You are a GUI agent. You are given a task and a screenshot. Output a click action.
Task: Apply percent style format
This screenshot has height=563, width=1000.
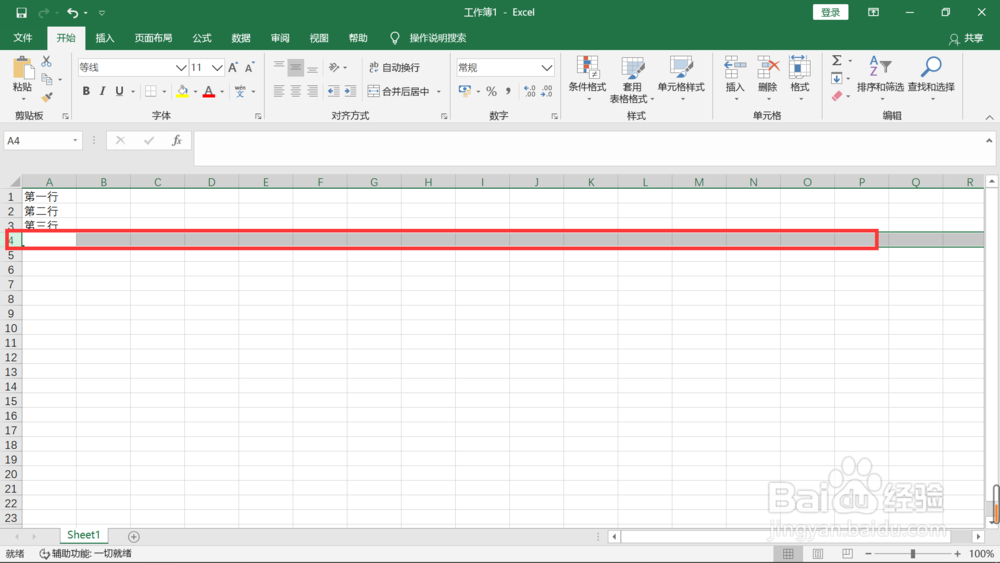tap(491, 91)
